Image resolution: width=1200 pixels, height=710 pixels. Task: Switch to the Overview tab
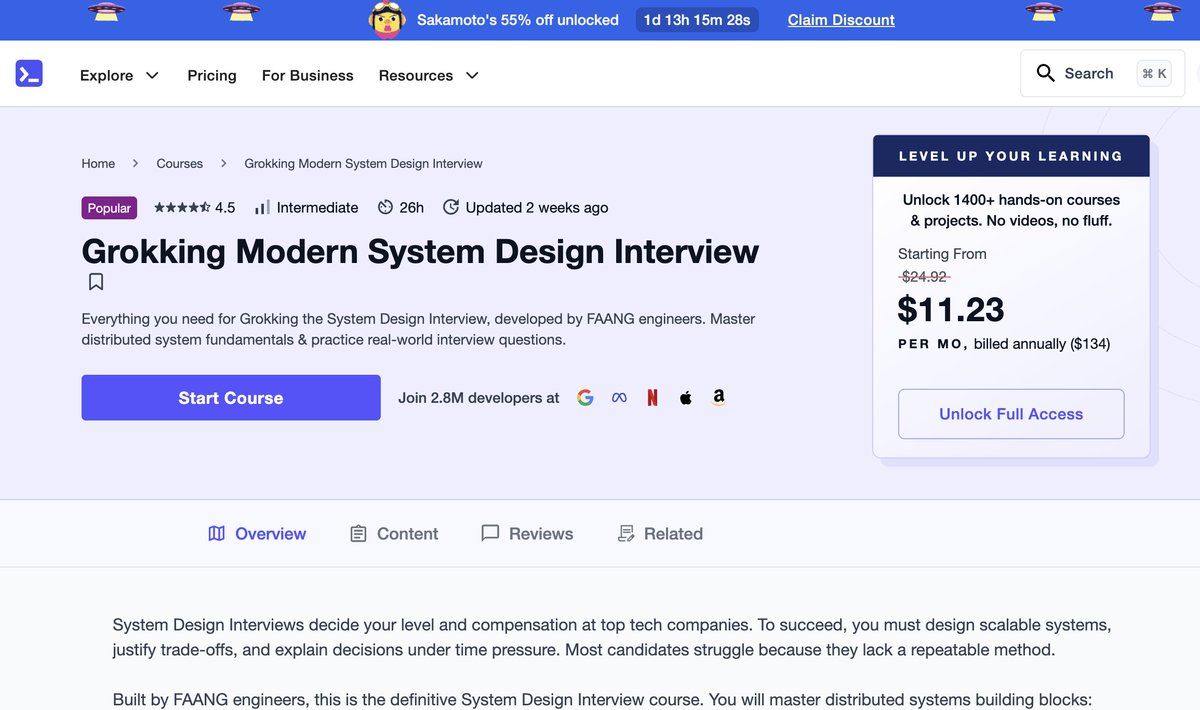point(257,534)
